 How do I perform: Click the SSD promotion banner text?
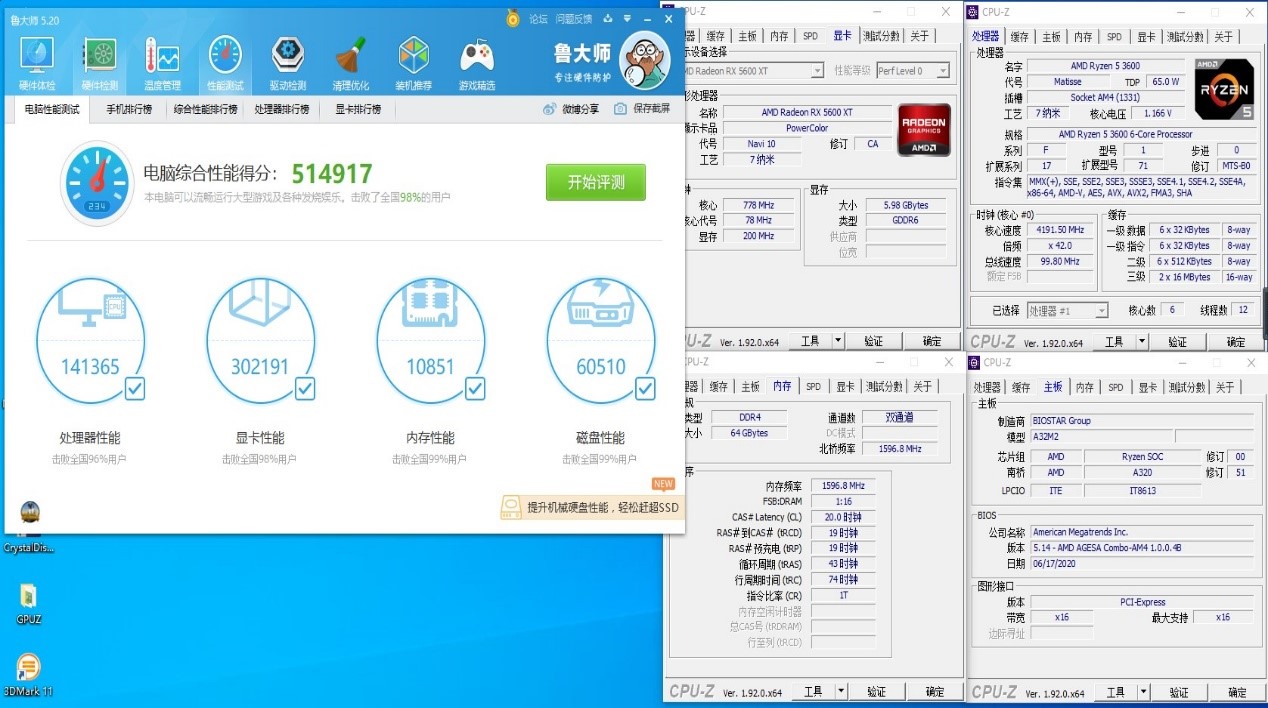(x=603, y=507)
